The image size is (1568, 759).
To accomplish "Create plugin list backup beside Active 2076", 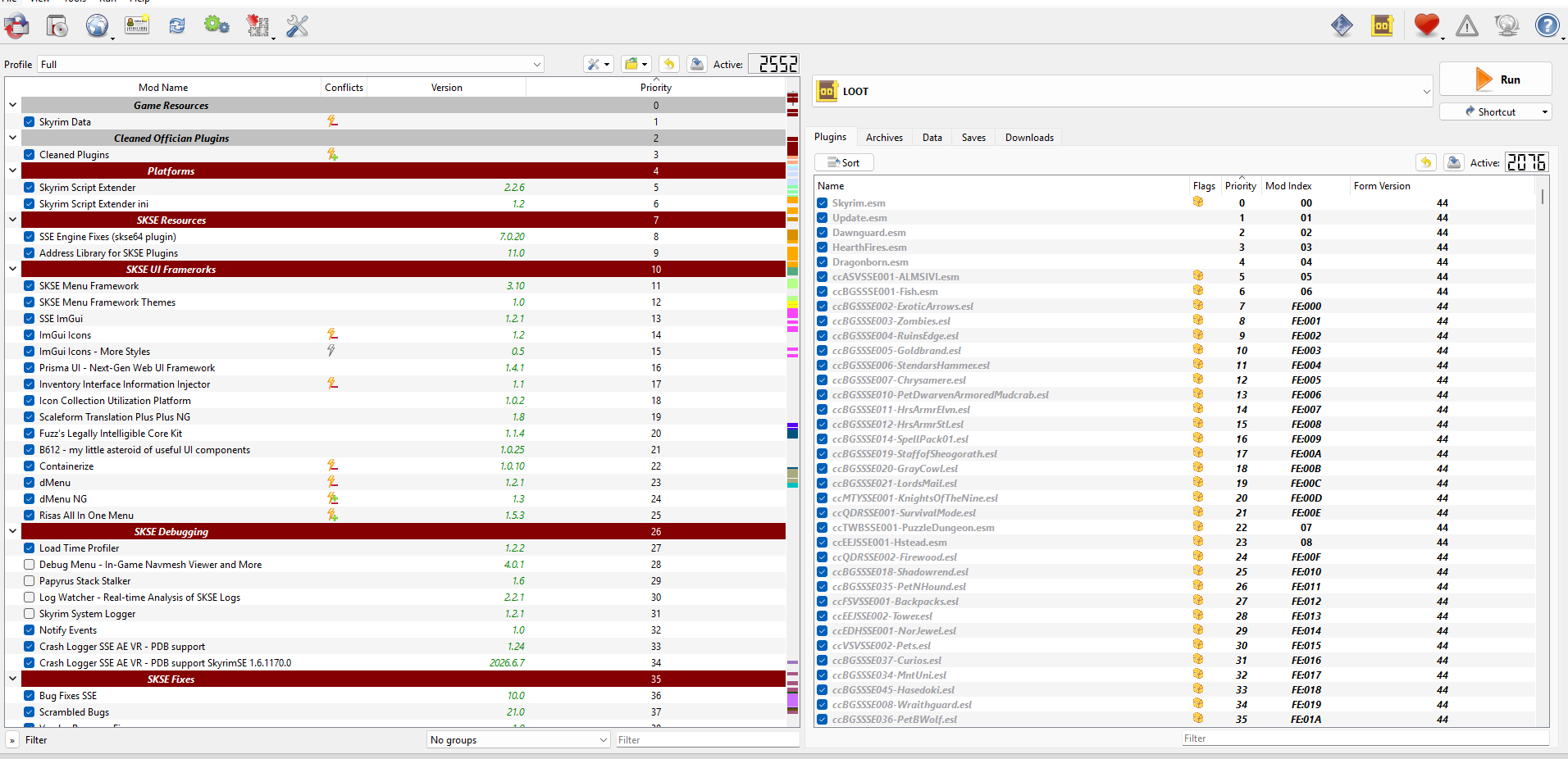I will tap(1454, 162).
